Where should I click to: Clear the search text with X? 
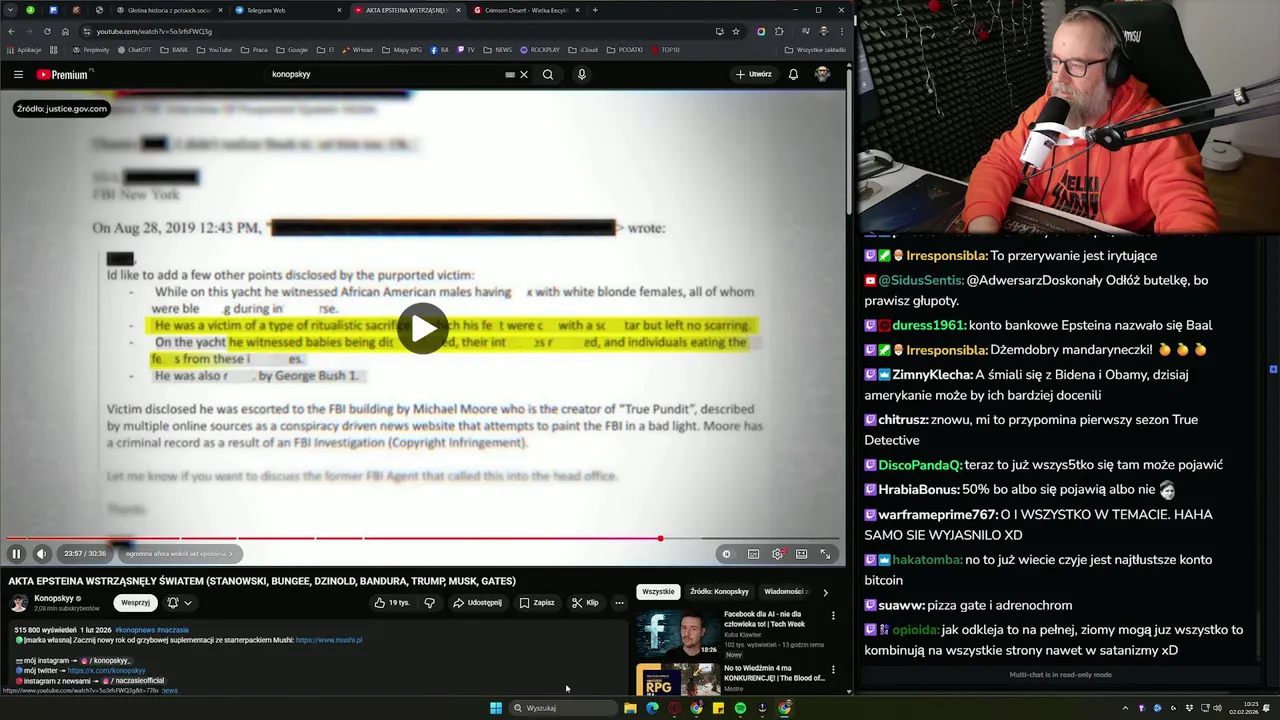(523, 74)
